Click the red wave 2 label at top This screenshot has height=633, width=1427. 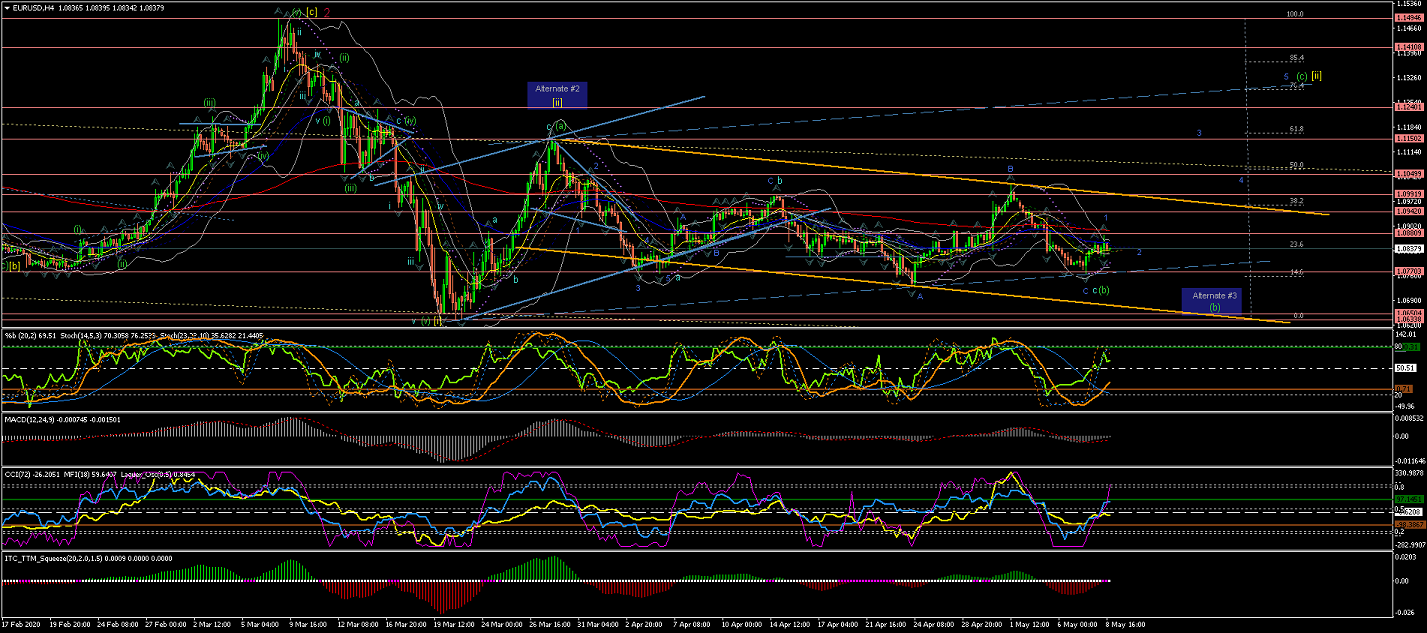click(328, 12)
